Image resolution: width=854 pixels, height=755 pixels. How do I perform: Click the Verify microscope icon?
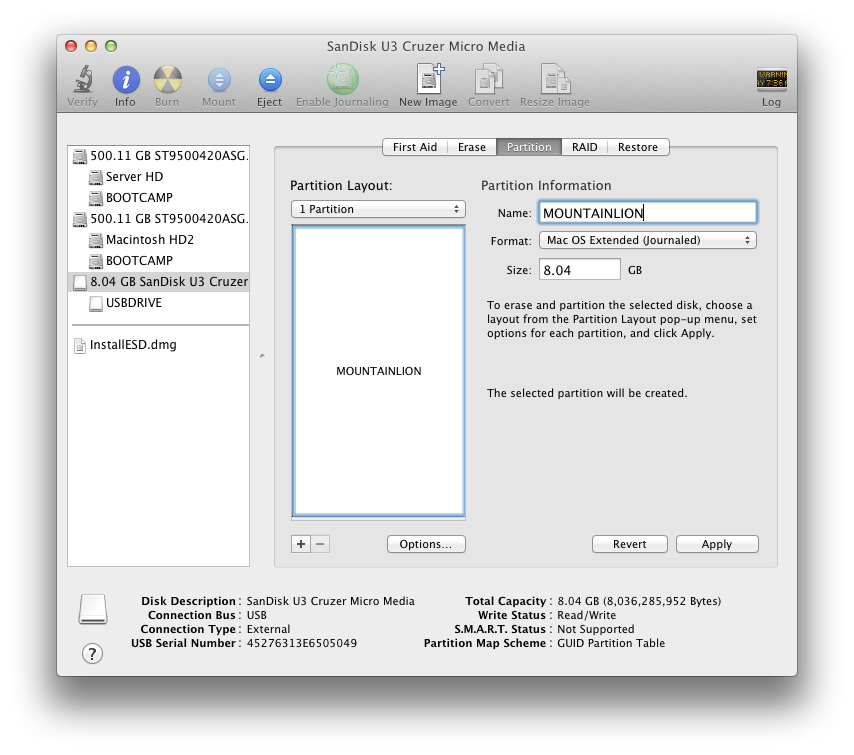(x=82, y=80)
